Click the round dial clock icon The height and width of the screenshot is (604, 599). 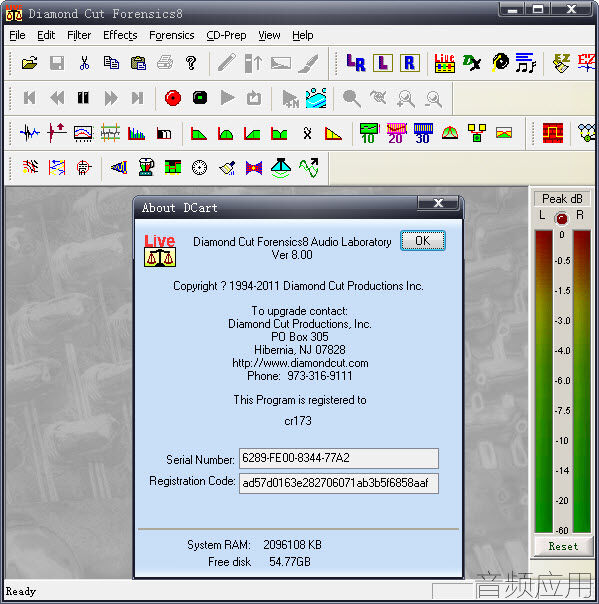coord(199,168)
